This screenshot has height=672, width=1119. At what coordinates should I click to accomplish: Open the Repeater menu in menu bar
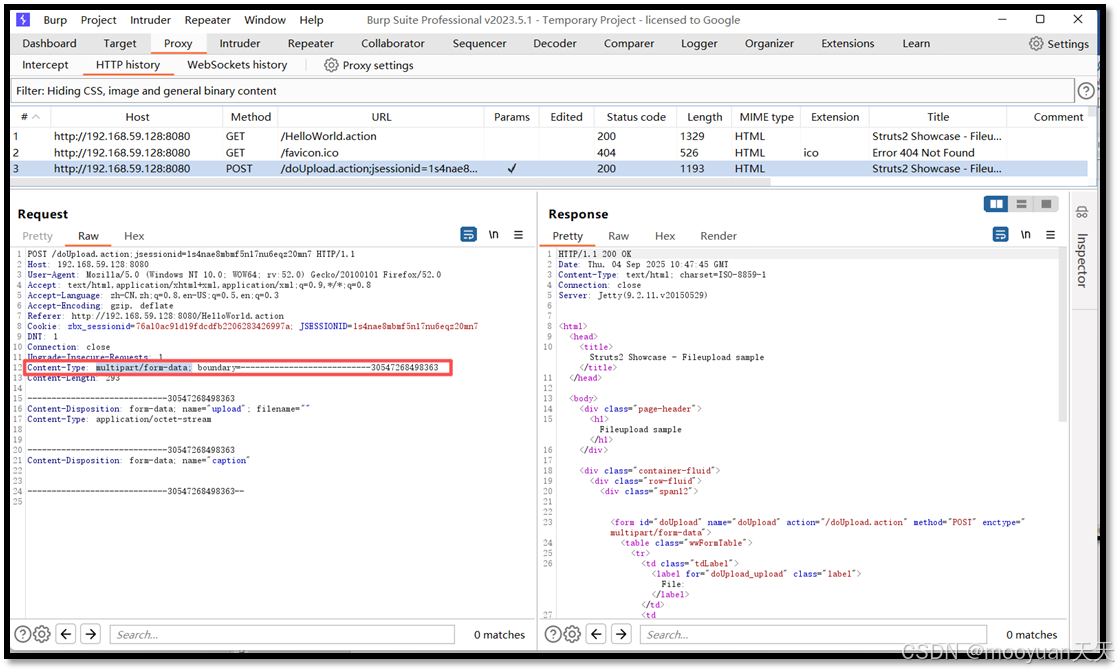coord(208,20)
